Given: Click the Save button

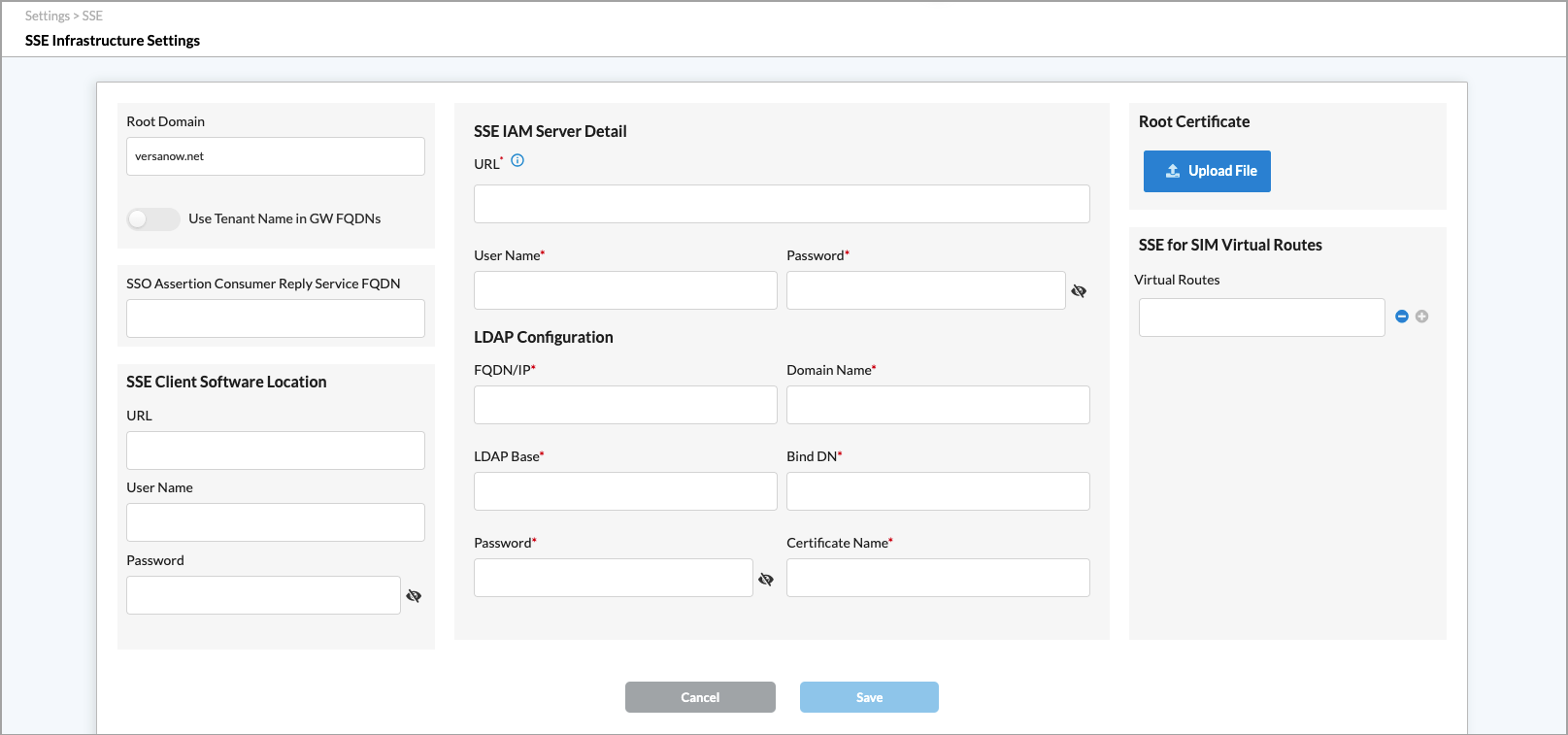Looking at the screenshot, I should click(869, 697).
